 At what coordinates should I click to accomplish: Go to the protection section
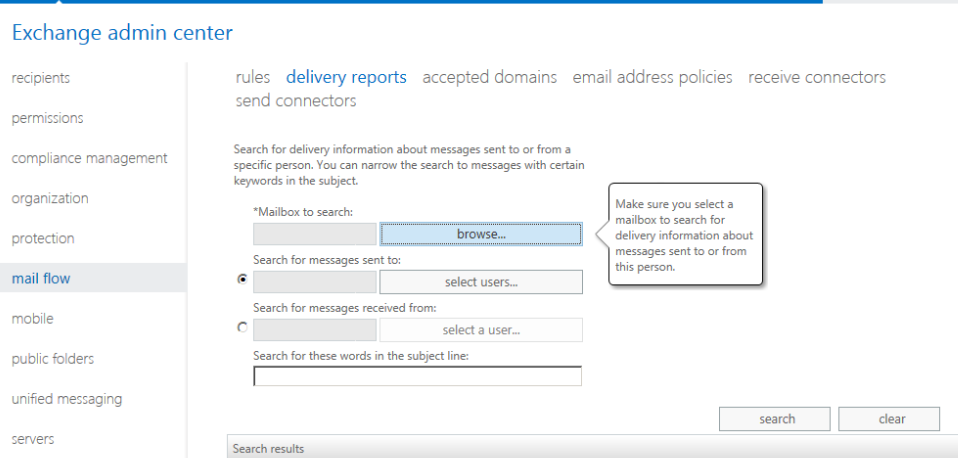pyautogui.click(x=43, y=238)
